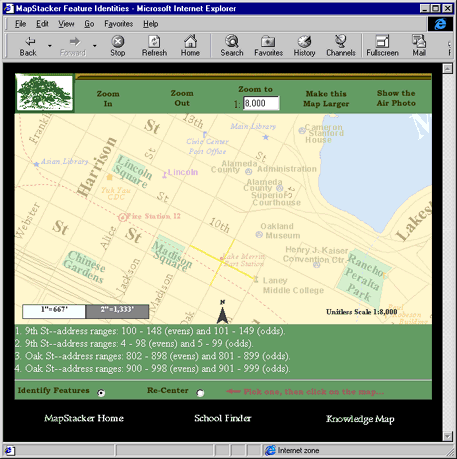Click the IE icon in the title bar
Viewport: 457px width, 459px height.
coord(8,8)
